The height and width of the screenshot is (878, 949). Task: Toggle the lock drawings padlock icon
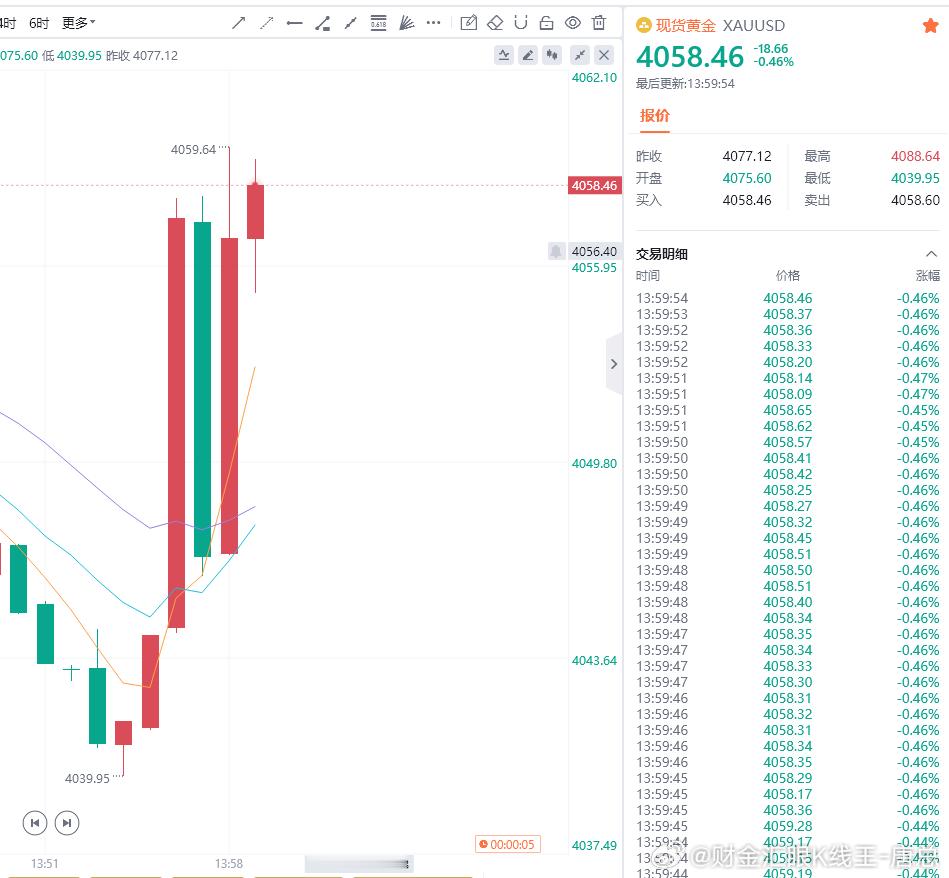coord(547,23)
